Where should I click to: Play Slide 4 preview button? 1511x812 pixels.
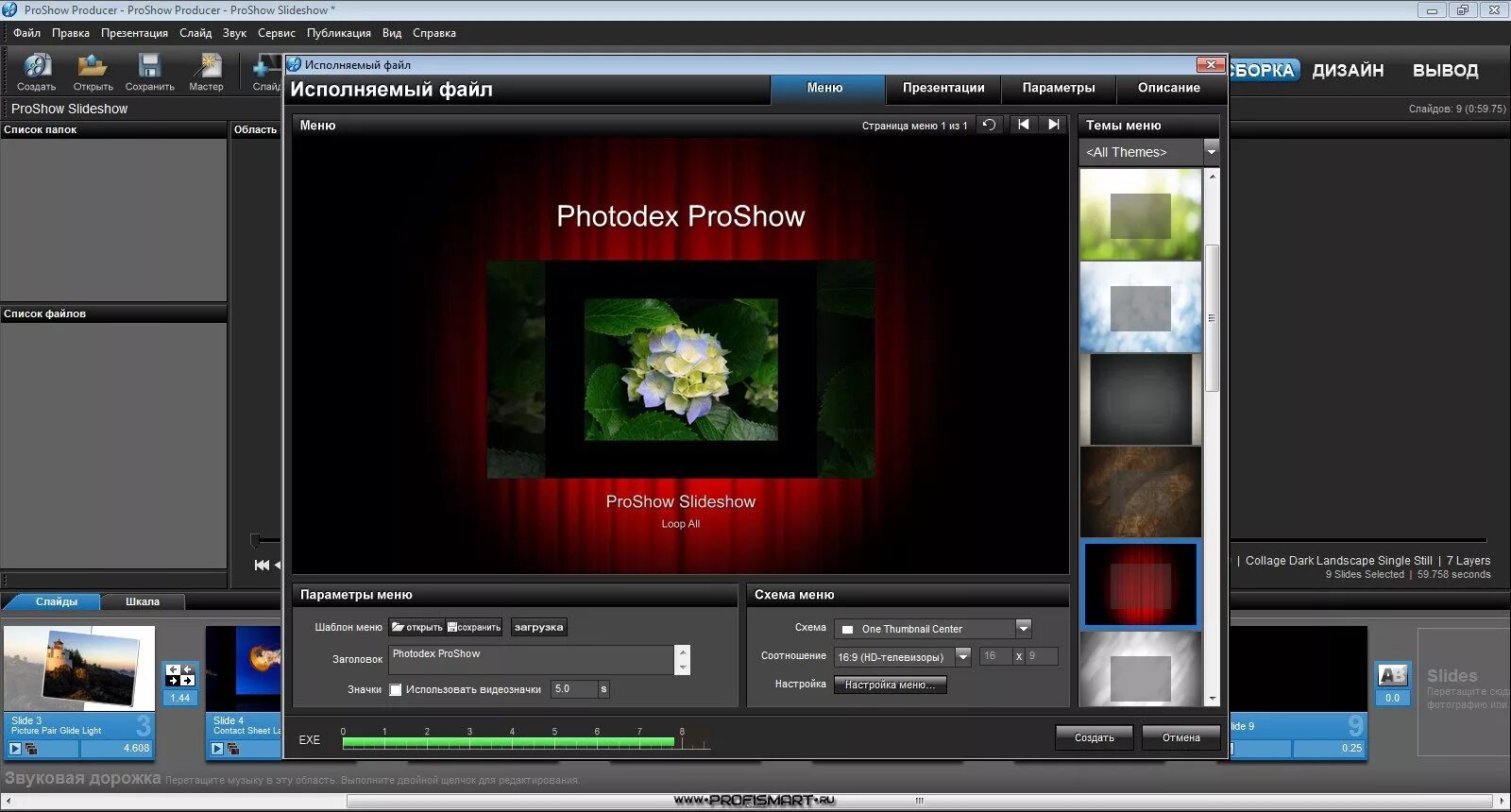217,749
